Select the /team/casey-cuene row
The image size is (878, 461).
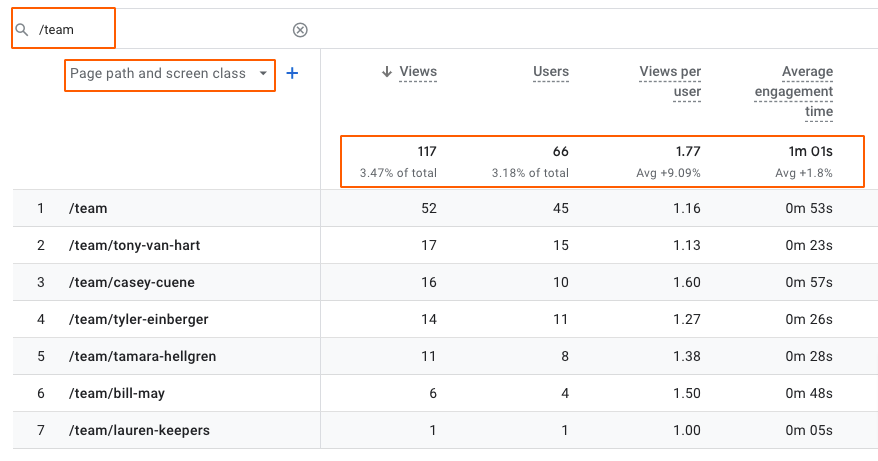point(131,283)
